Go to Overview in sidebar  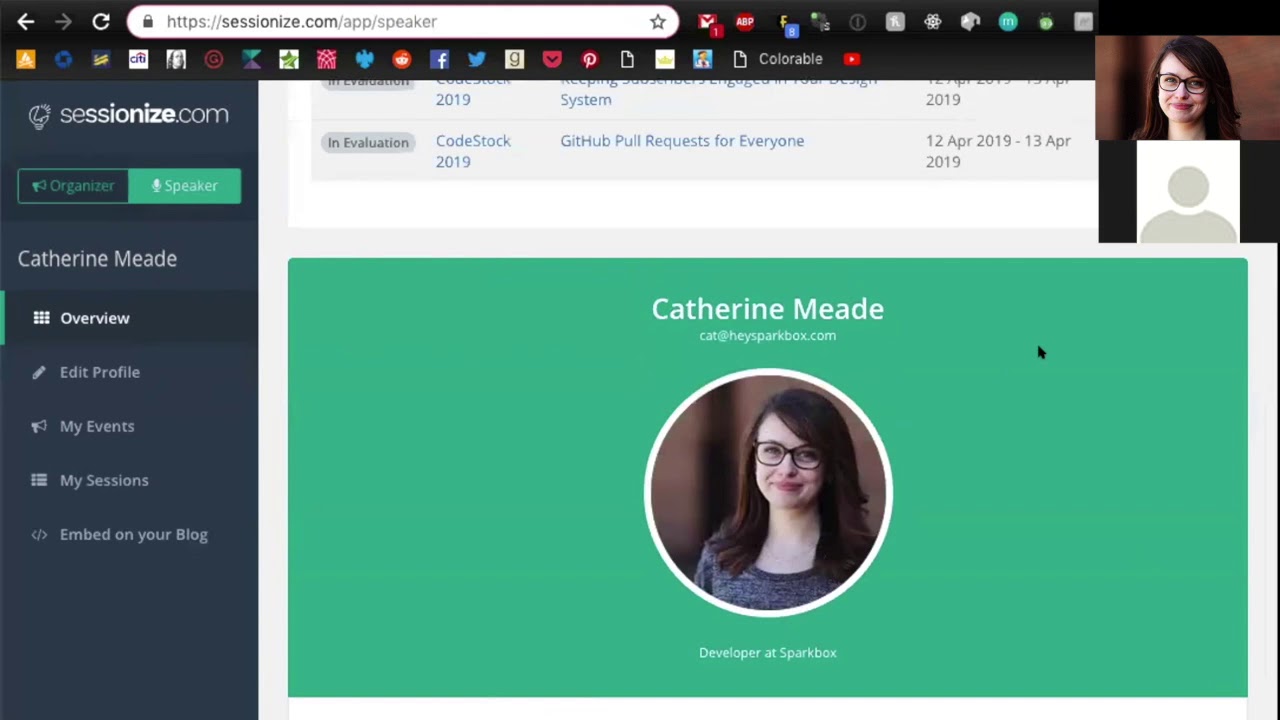tap(94, 318)
